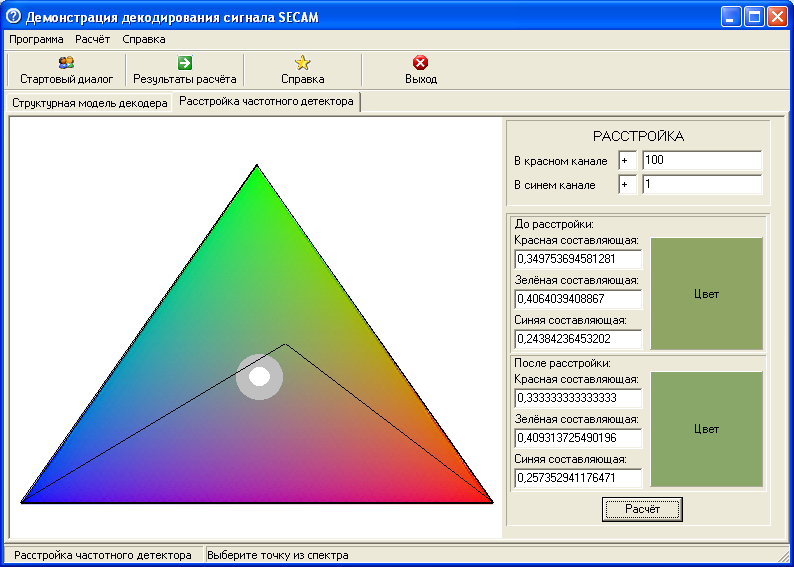Click После расстройки Цвет color swatch

pyautogui.click(x=706, y=429)
